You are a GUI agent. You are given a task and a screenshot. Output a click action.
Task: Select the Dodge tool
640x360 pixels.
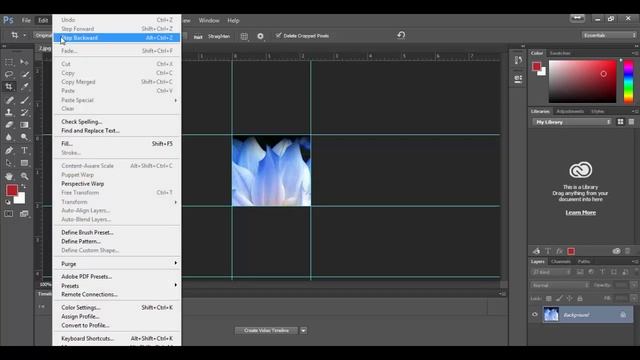(x=24, y=137)
